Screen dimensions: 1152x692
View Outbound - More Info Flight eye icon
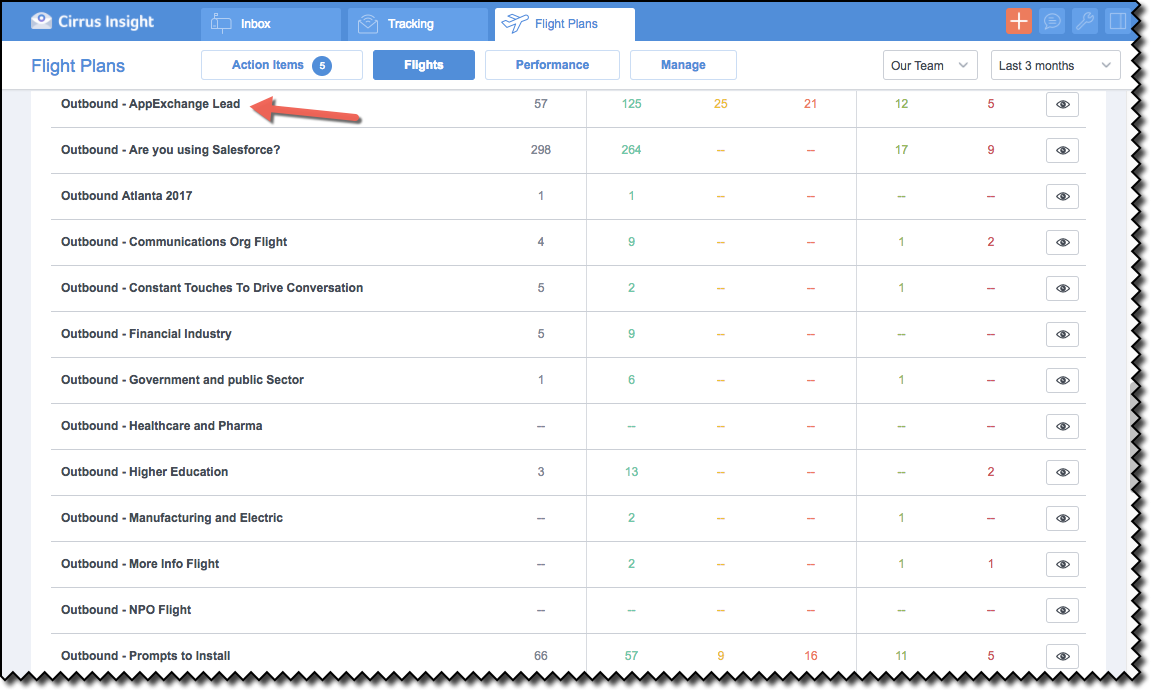point(1062,564)
